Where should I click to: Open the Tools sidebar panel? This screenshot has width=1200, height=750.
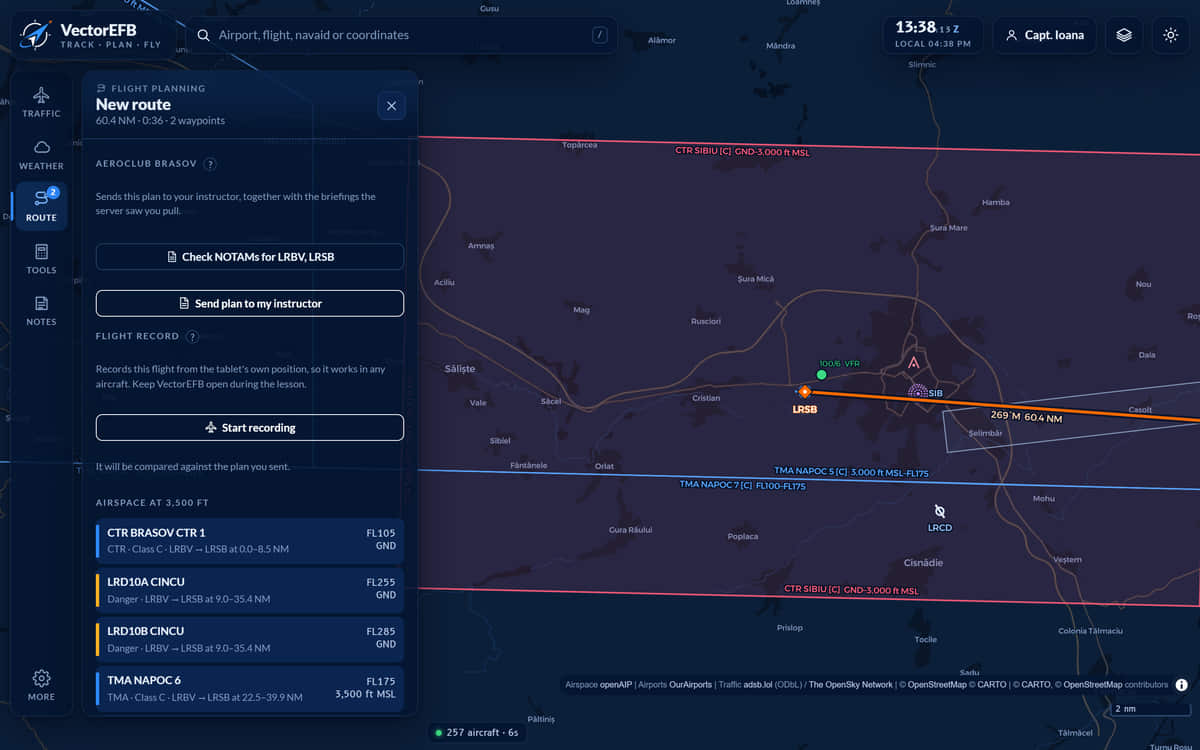pos(41,258)
